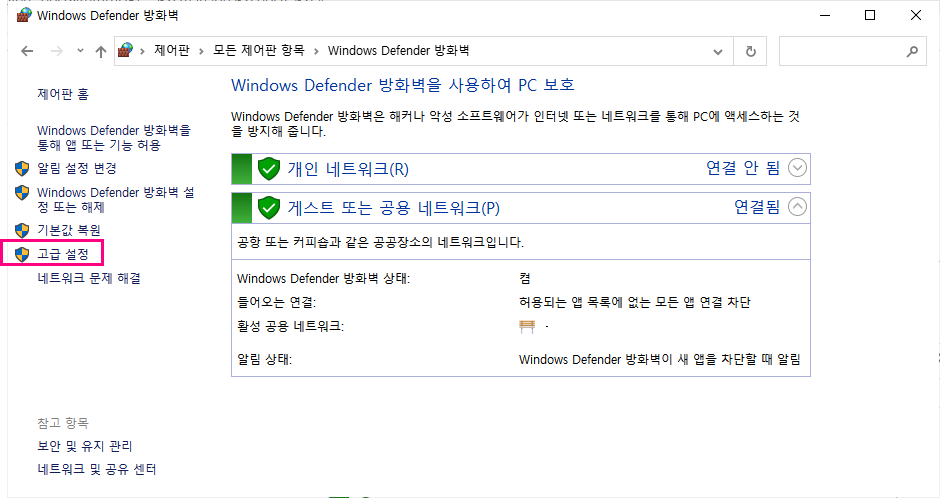Image resolution: width=940 pixels, height=498 pixels.
Task: Open Windows Defender 방화벽 설정 또는 해제
Action: (x=116, y=200)
